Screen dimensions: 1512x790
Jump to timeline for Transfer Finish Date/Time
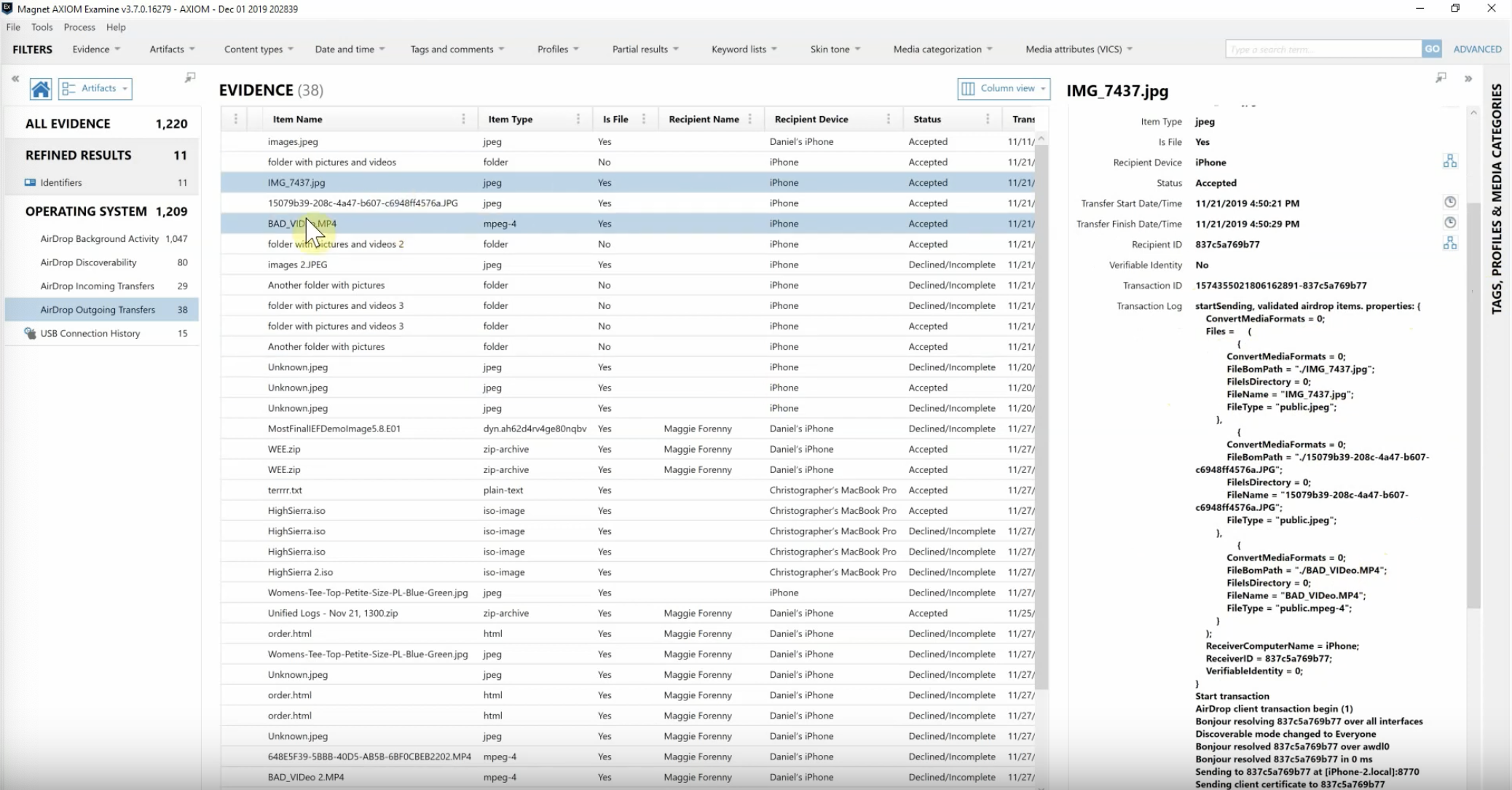click(x=1450, y=222)
